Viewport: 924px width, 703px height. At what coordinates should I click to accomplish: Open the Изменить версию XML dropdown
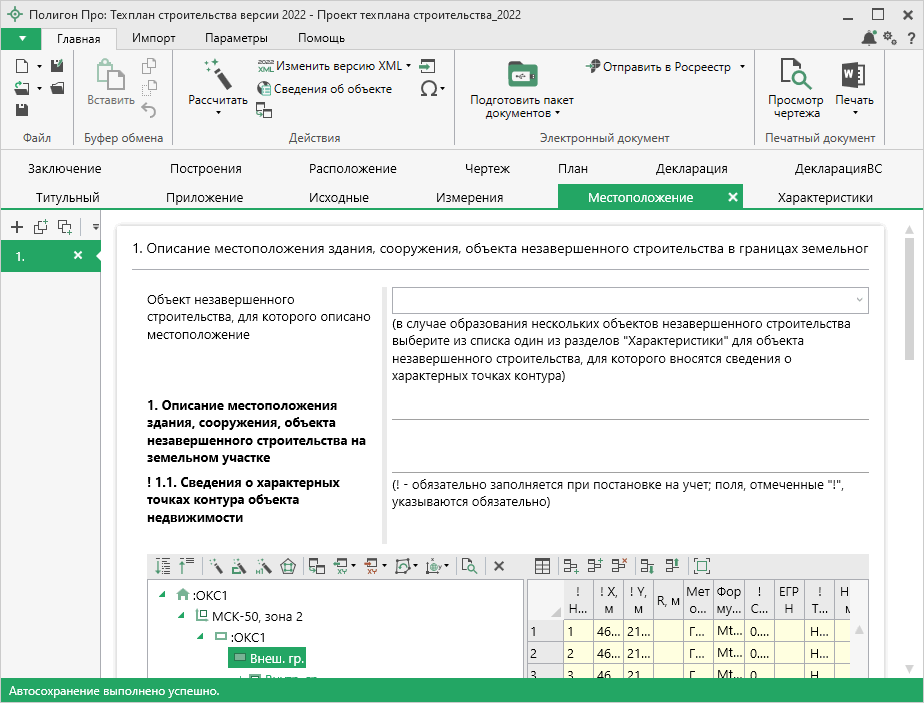(408, 66)
